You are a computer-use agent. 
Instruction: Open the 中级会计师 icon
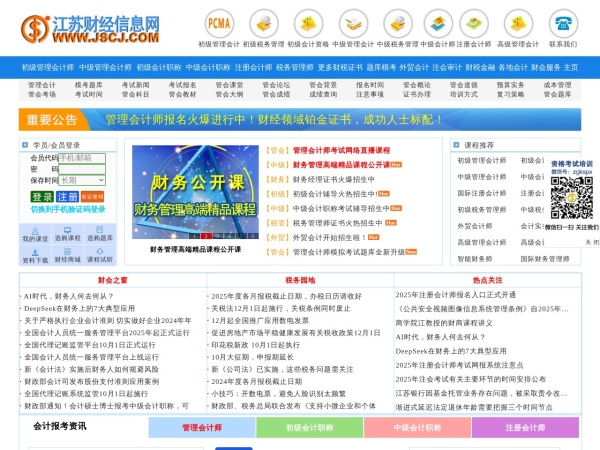pos(438,24)
